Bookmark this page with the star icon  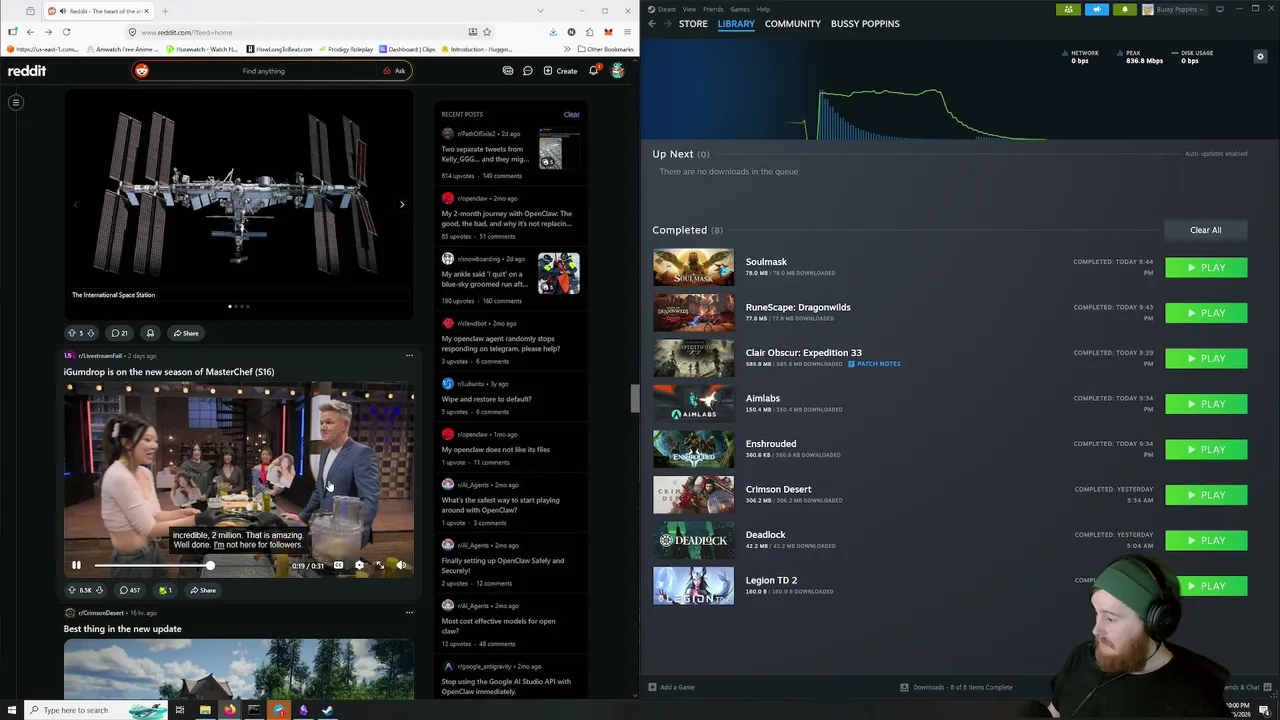coord(487,32)
